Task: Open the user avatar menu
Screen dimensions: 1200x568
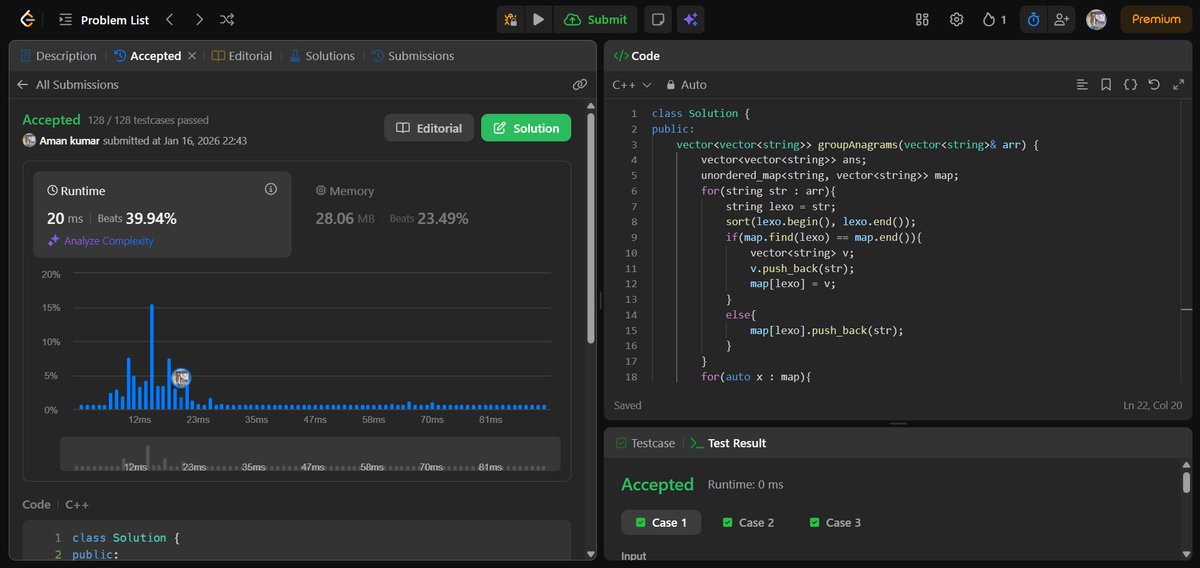Action: point(1096,19)
